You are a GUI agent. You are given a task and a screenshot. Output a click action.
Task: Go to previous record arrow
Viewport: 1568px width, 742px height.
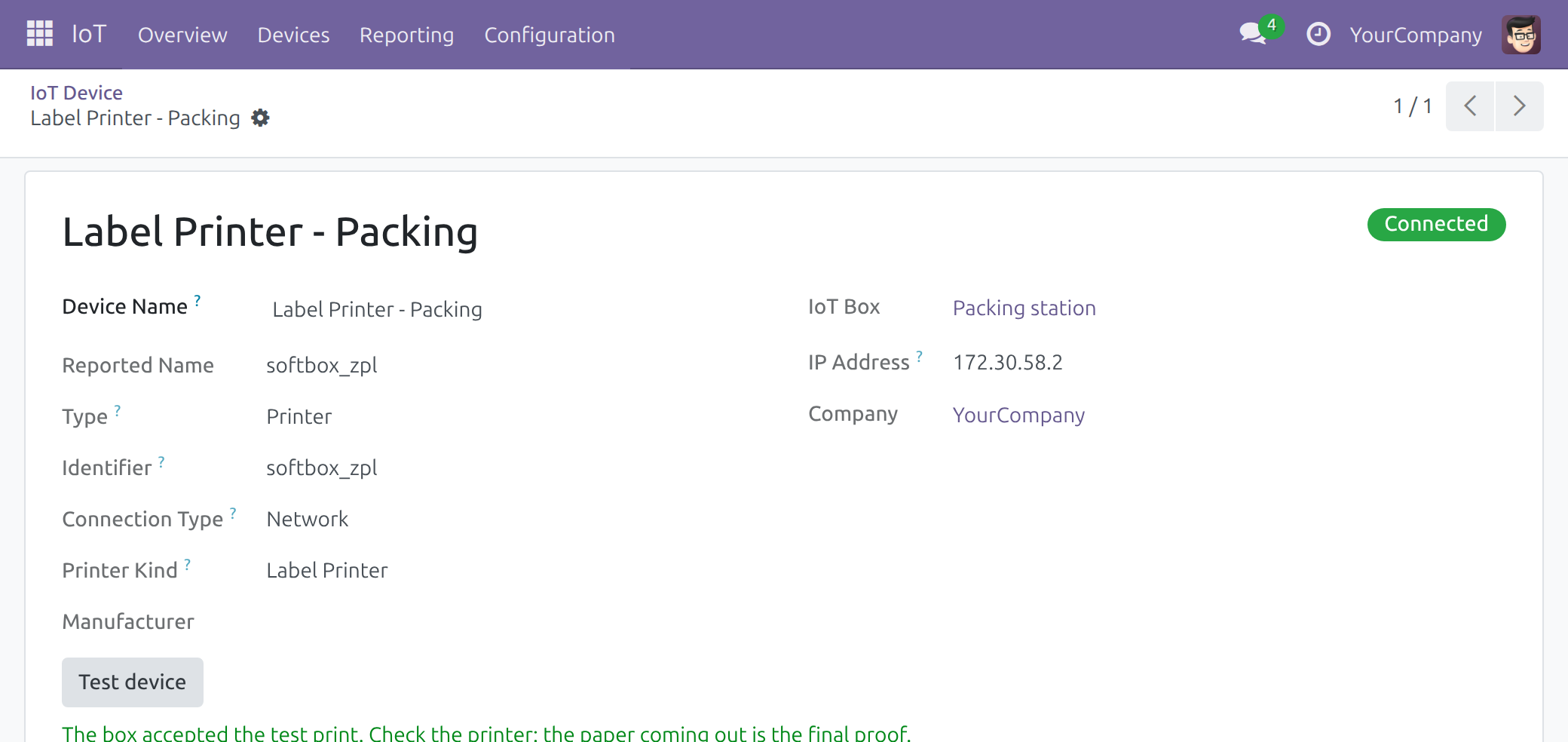pyautogui.click(x=1470, y=106)
